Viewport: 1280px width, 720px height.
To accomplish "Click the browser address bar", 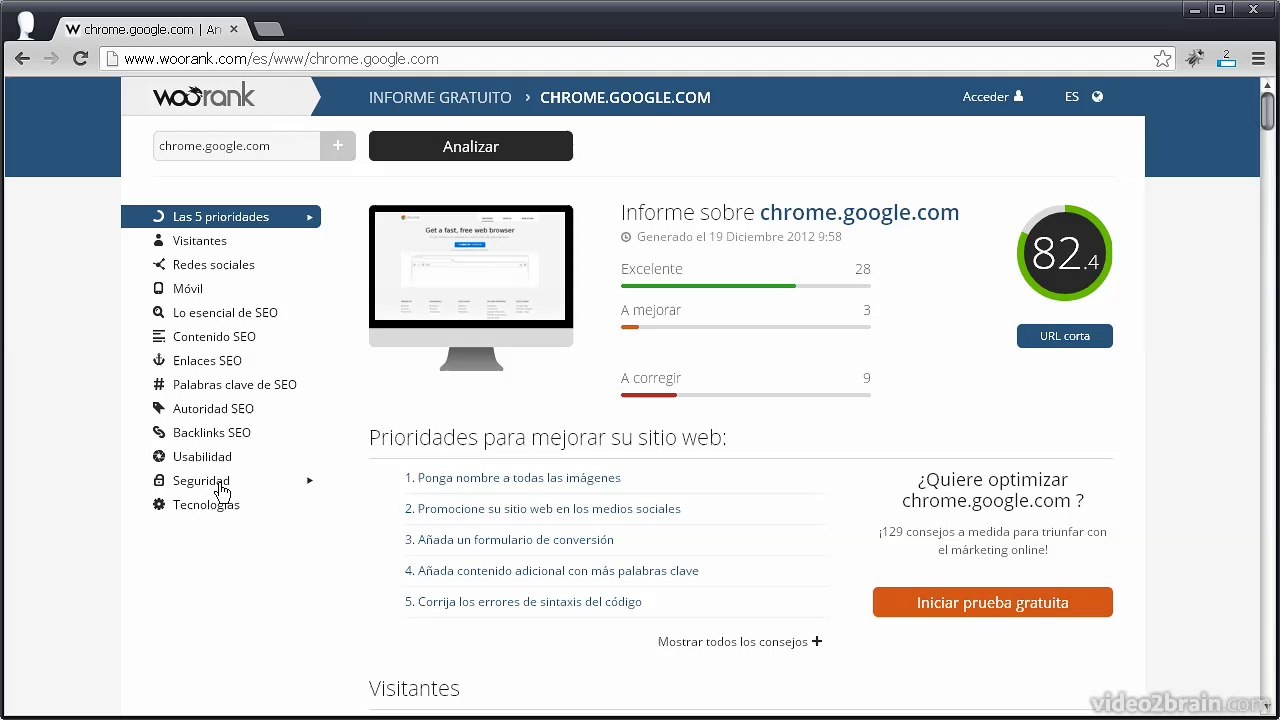I will pos(638,59).
